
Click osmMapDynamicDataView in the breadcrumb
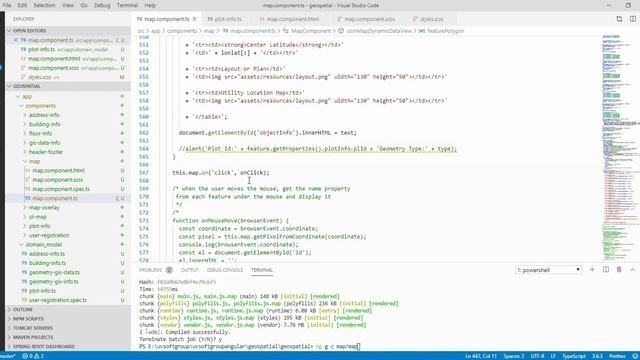pyautogui.click(x=379, y=31)
